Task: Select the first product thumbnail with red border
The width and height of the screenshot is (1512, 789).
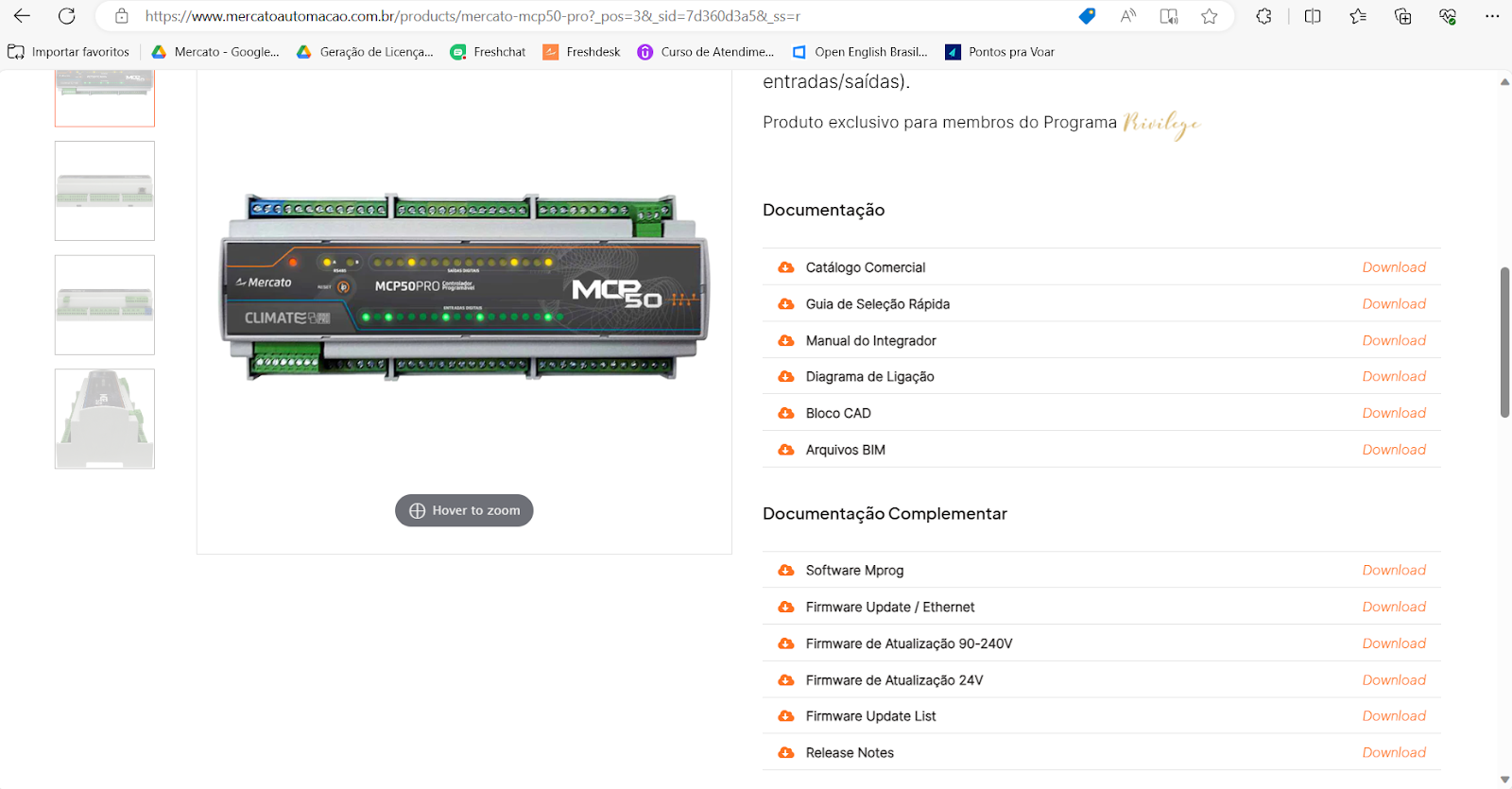Action: pyautogui.click(x=105, y=98)
